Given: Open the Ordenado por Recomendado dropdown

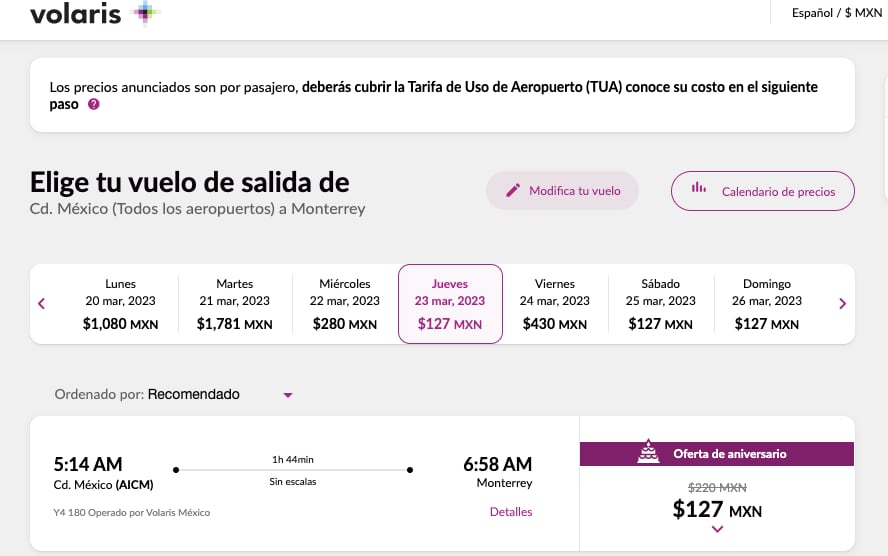Looking at the screenshot, I should [287, 395].
